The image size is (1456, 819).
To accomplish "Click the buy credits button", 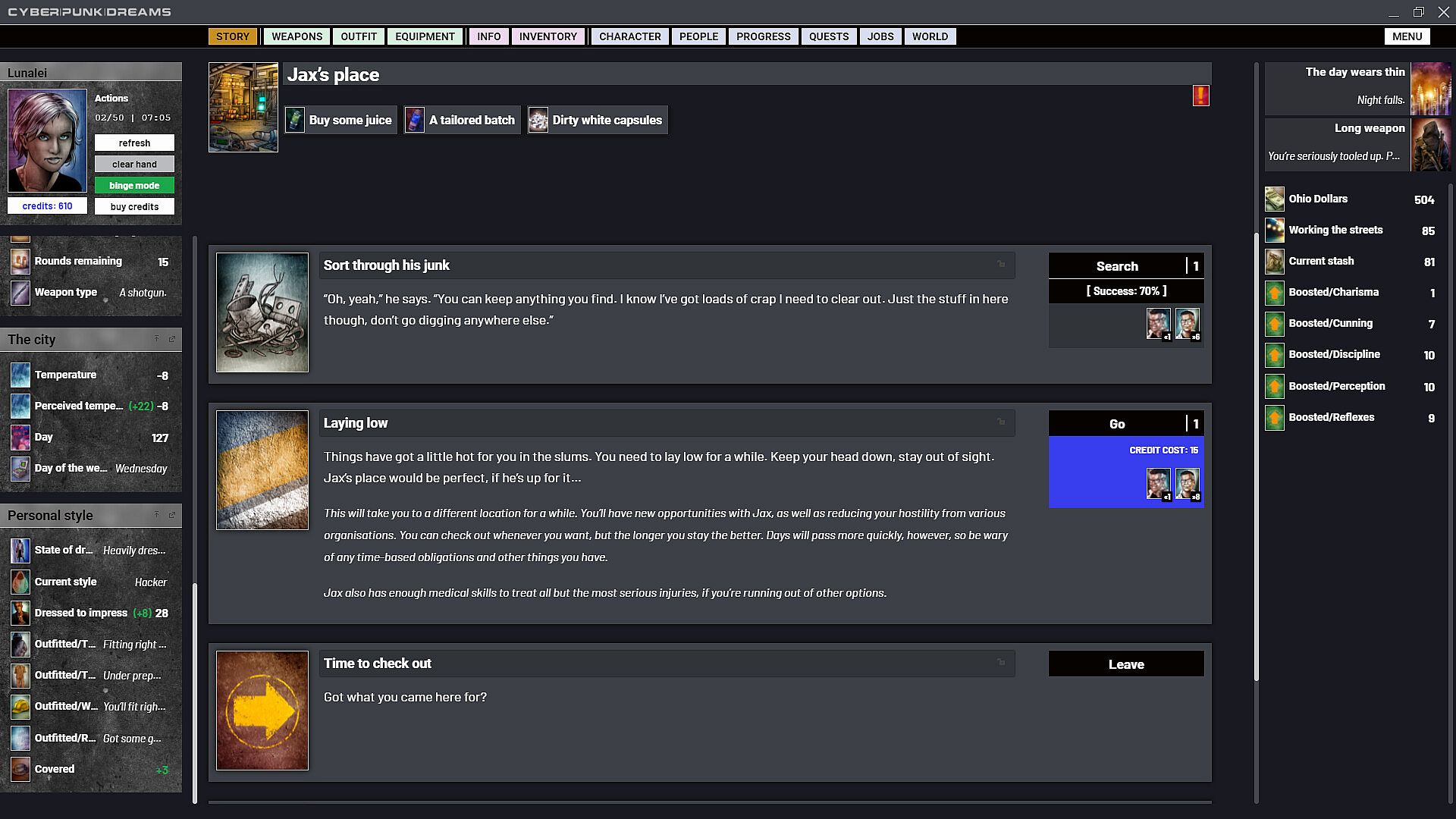I will point(134,206).
